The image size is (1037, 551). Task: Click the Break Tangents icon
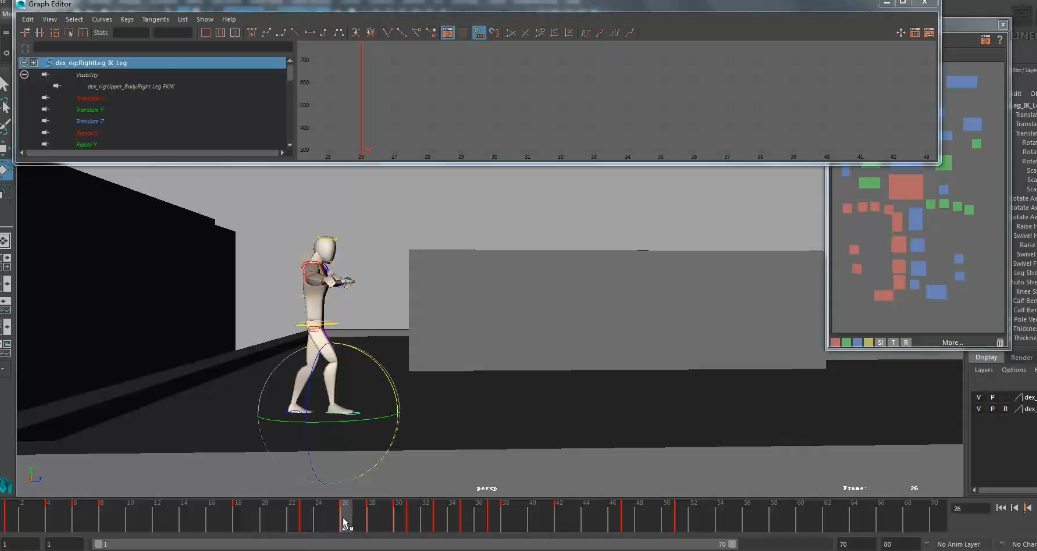388,32
